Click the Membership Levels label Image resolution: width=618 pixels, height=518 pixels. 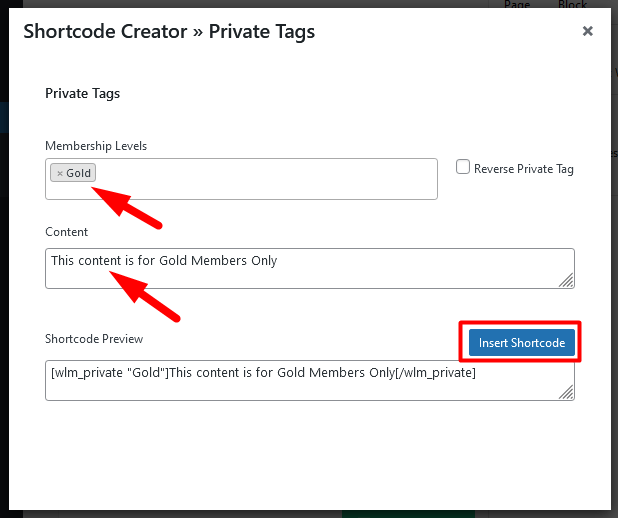pos(96,146)
